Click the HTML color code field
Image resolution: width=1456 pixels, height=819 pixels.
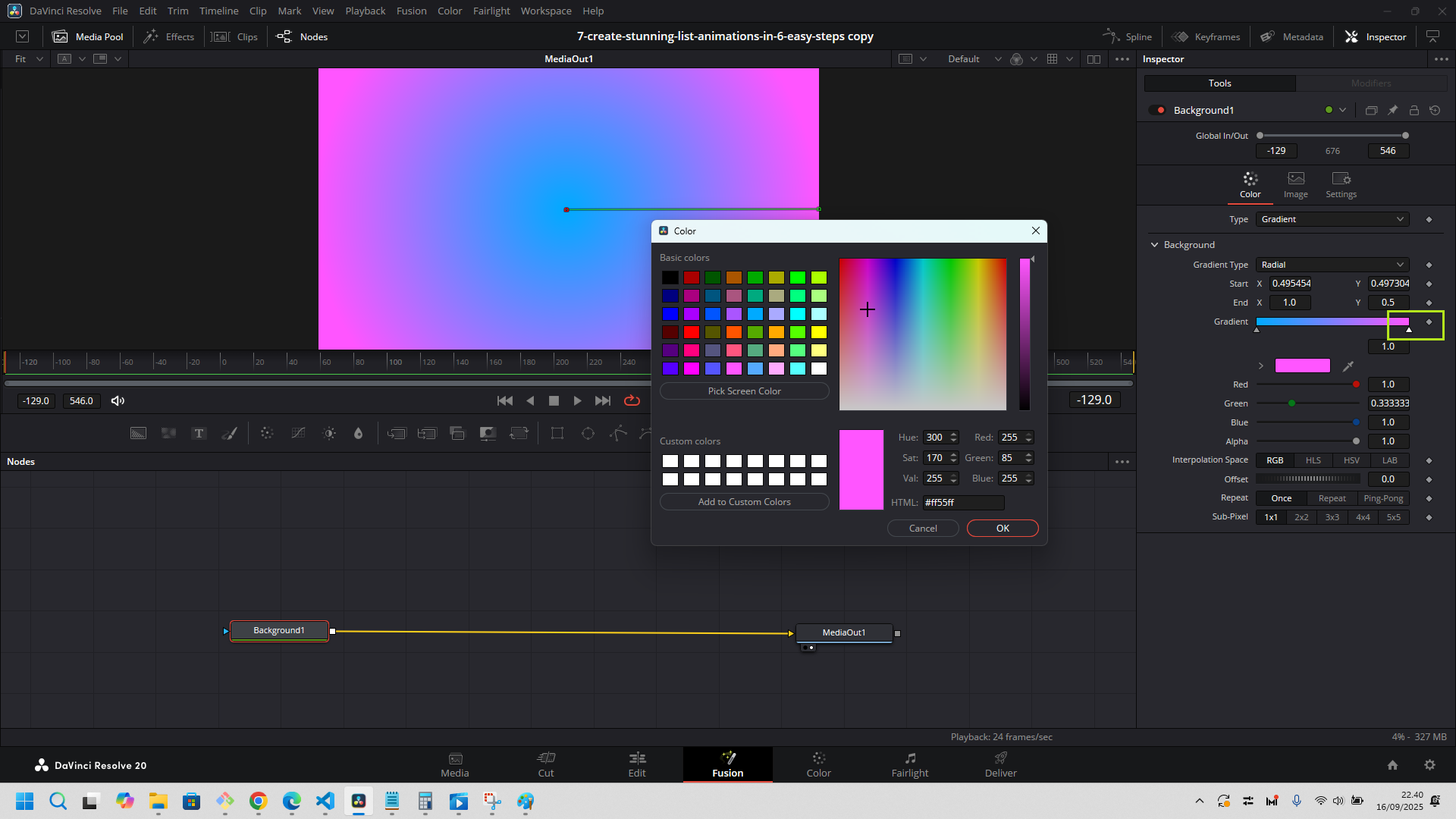click(x=962, y=503)
